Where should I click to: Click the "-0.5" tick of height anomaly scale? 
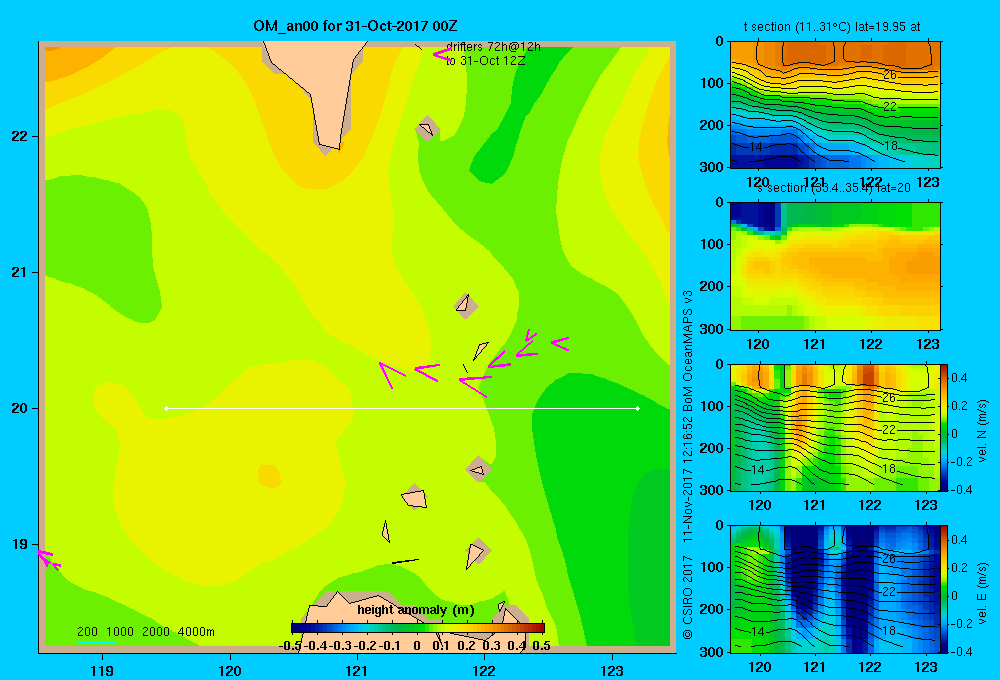(290, 646)
